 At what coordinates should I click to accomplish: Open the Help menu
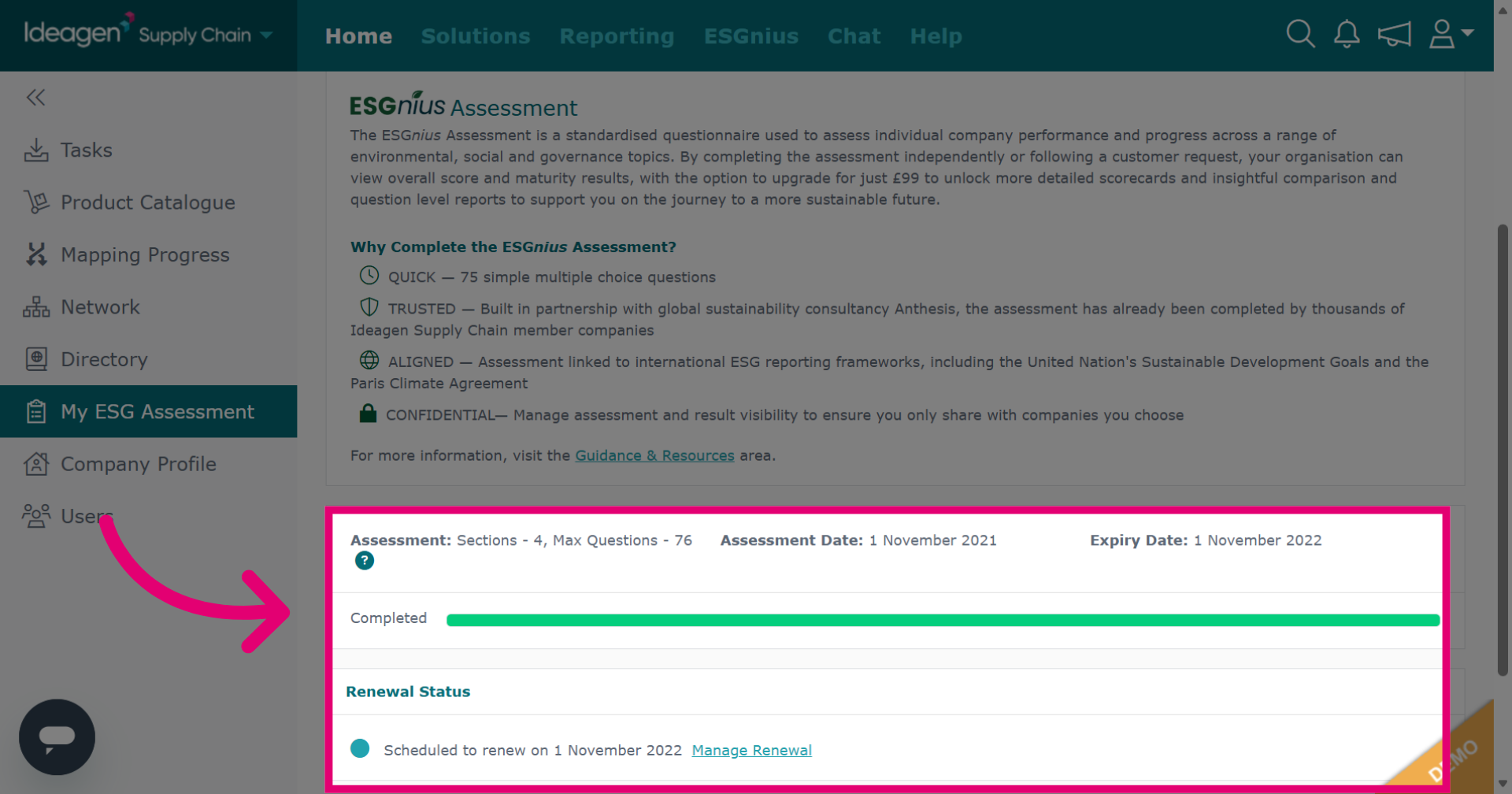936,36
